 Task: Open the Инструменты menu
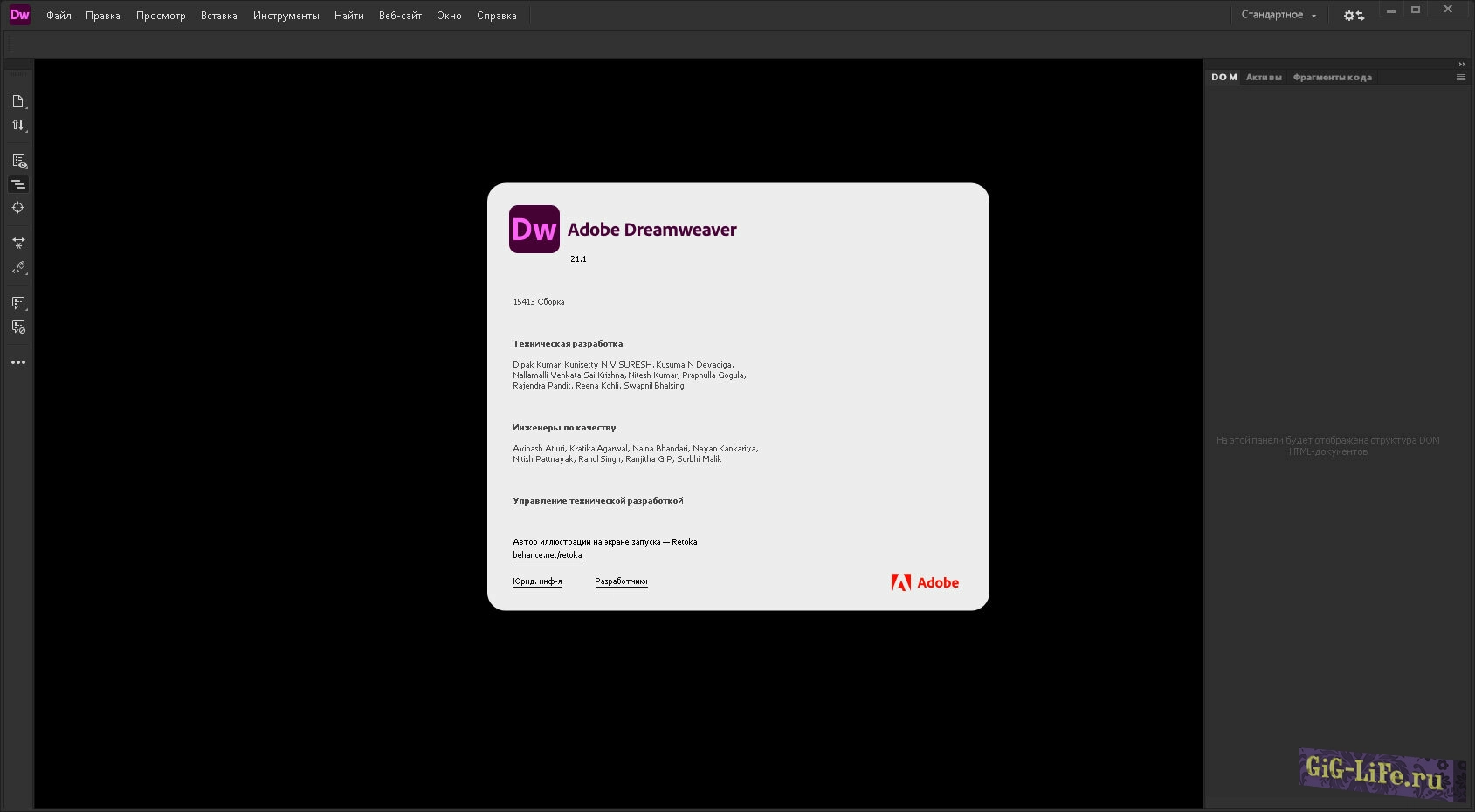pos(286,16)
